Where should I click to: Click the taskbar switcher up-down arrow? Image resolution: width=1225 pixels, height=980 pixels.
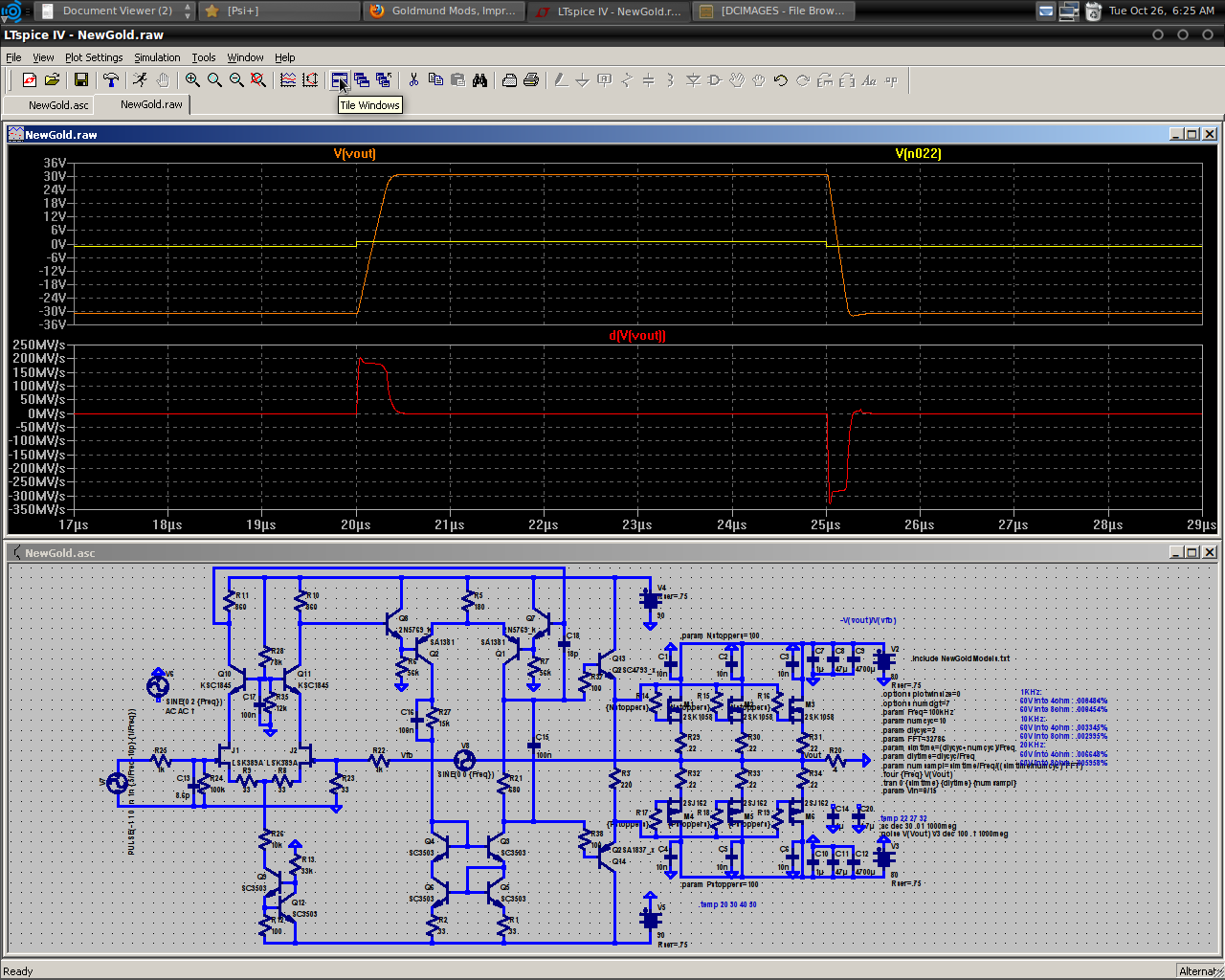(x=188, y=11)
